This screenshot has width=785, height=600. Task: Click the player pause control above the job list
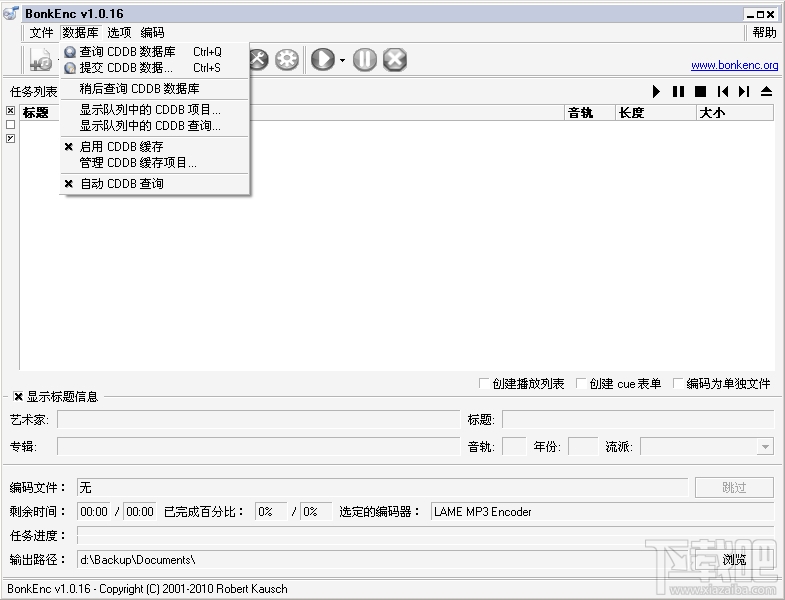click(x=678, y=92)
